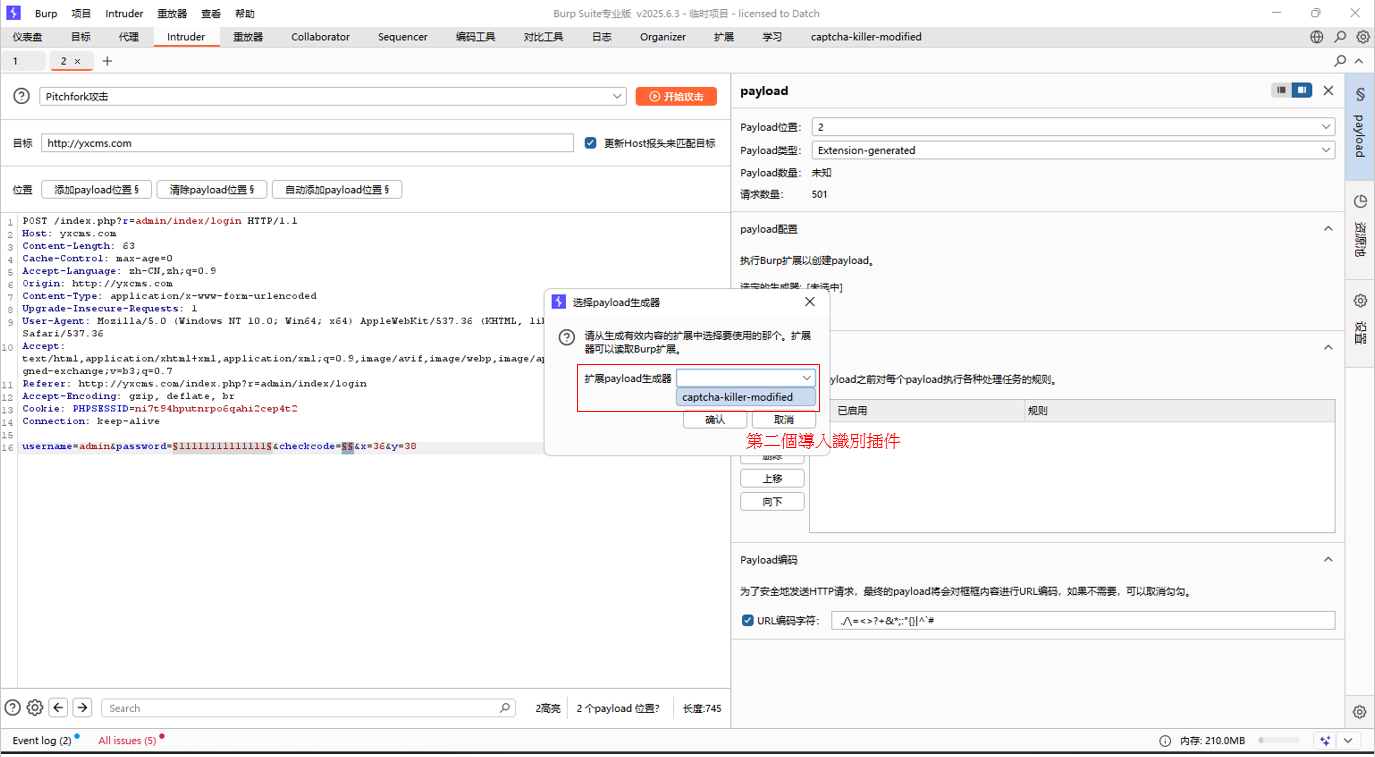Expand the dropdown next to AI sparkle icon

coord(1349,741)
